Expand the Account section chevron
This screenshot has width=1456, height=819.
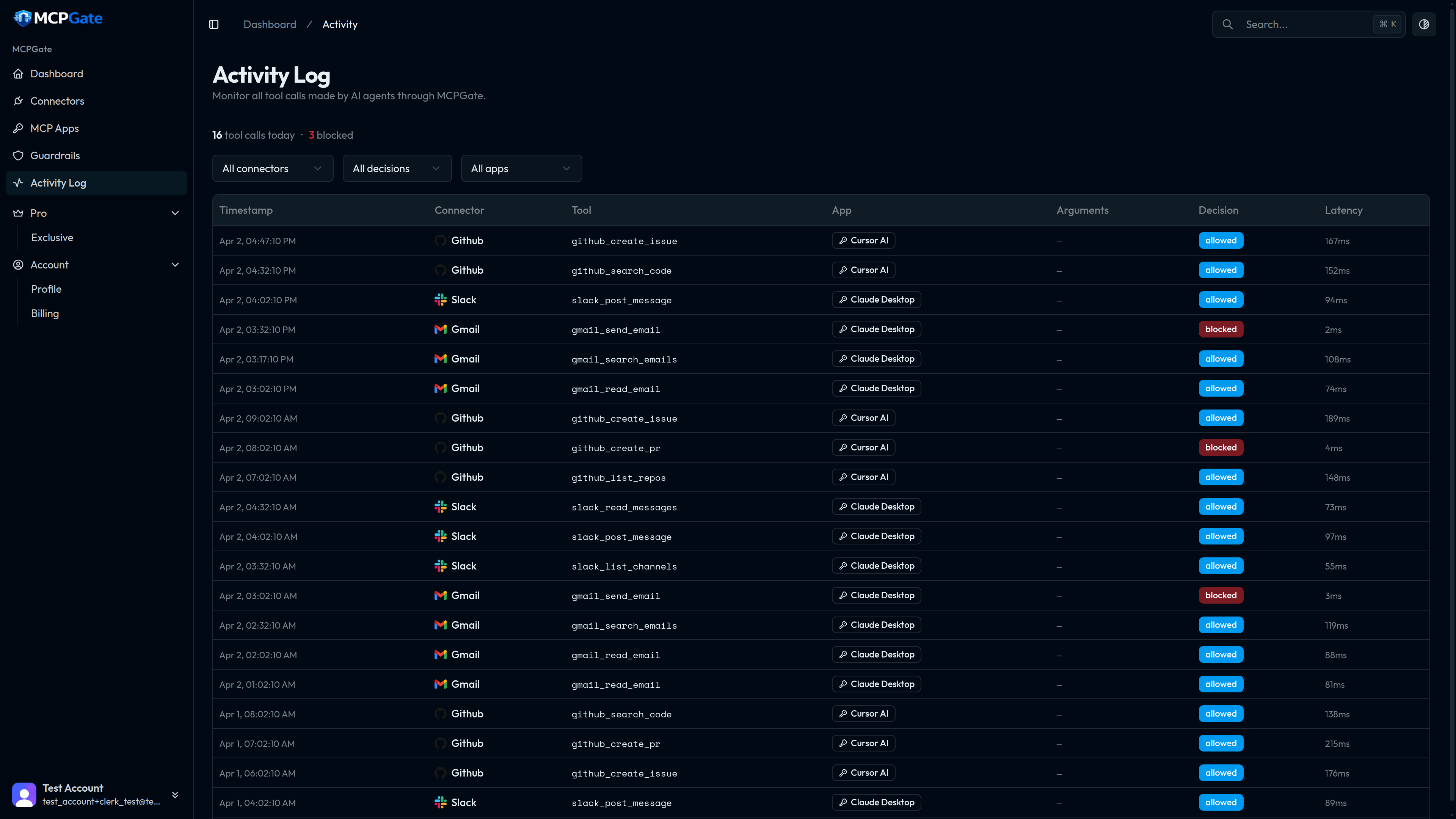(x=175, y=265)
